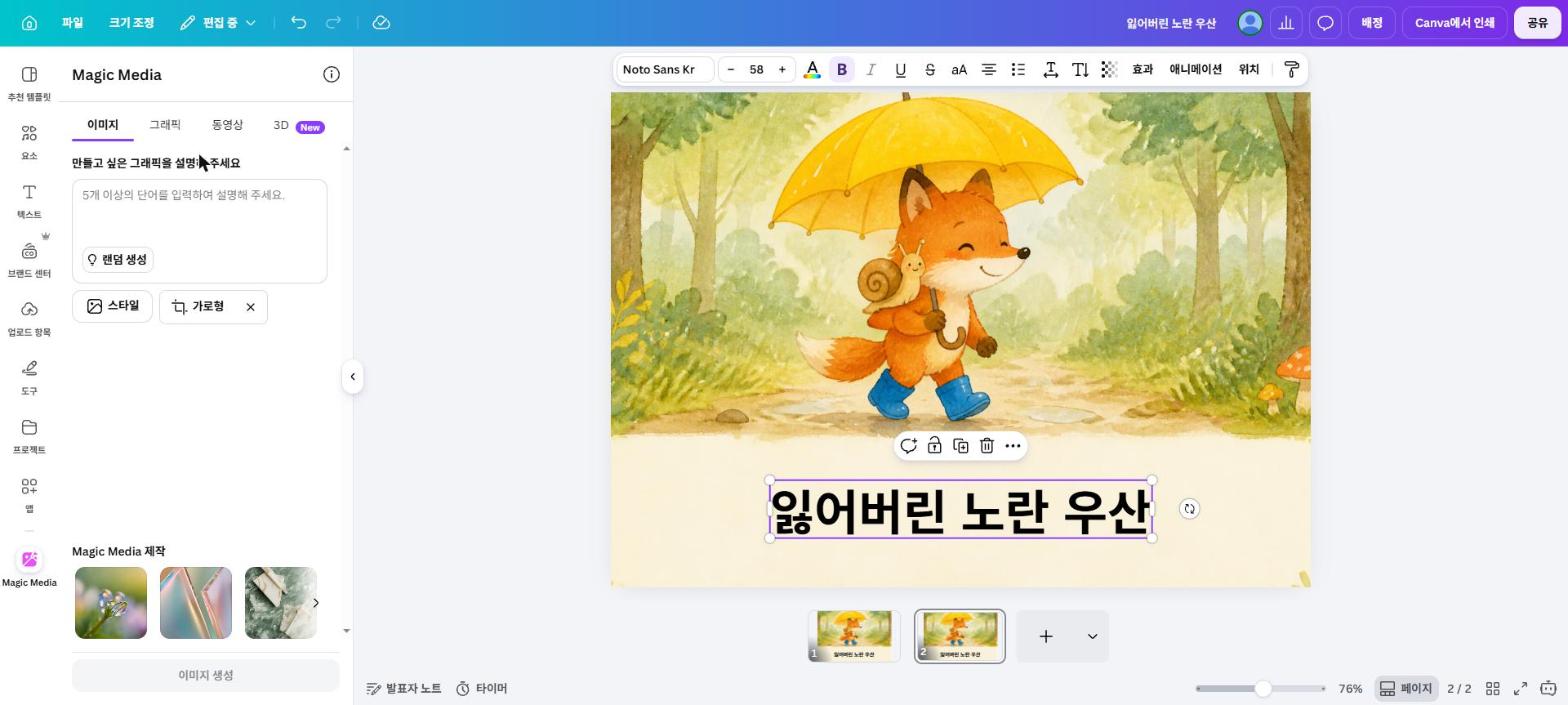Switch to vertical text direction
1568x705 pixels.
[1080, 69]
